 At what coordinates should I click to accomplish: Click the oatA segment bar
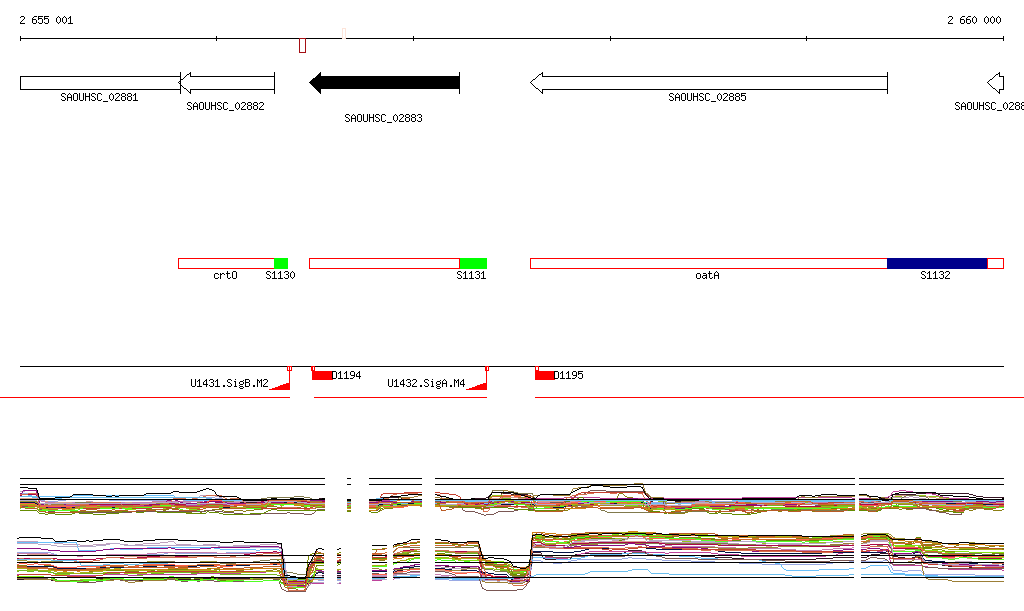tap(709, 264)
